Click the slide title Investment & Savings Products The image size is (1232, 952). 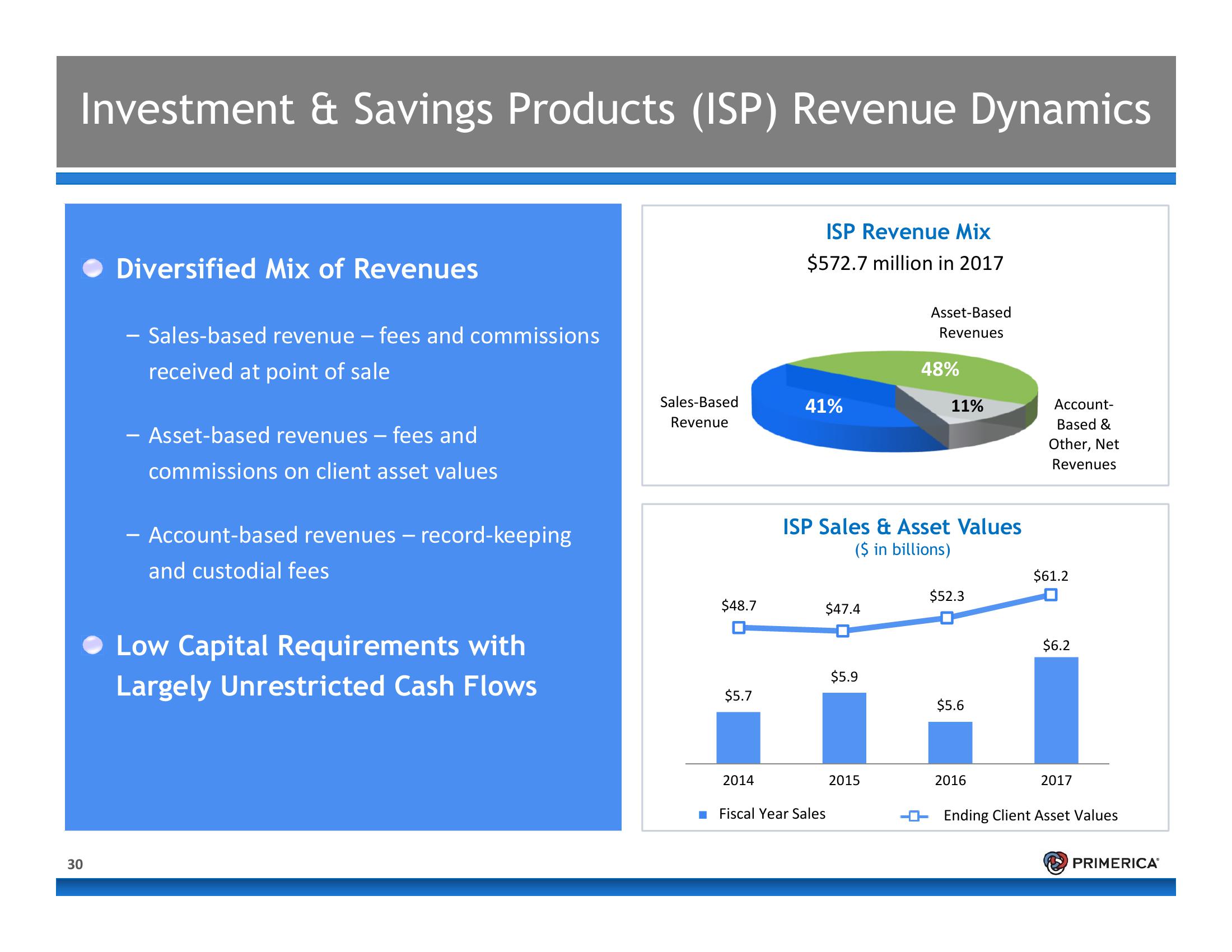pos(615,110)
